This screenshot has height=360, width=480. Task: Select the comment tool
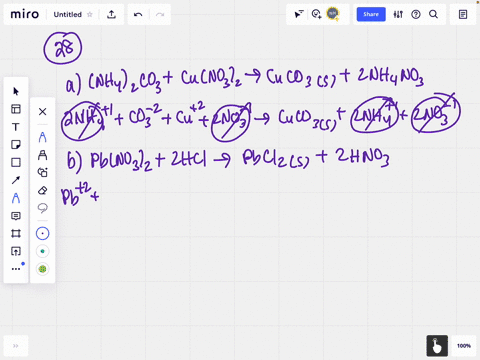[16, 216]
